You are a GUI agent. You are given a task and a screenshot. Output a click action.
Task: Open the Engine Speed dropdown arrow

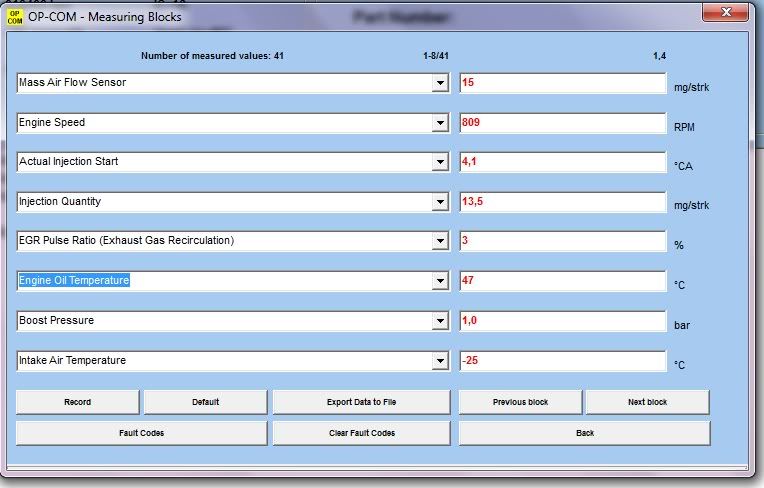coord(440,123)
